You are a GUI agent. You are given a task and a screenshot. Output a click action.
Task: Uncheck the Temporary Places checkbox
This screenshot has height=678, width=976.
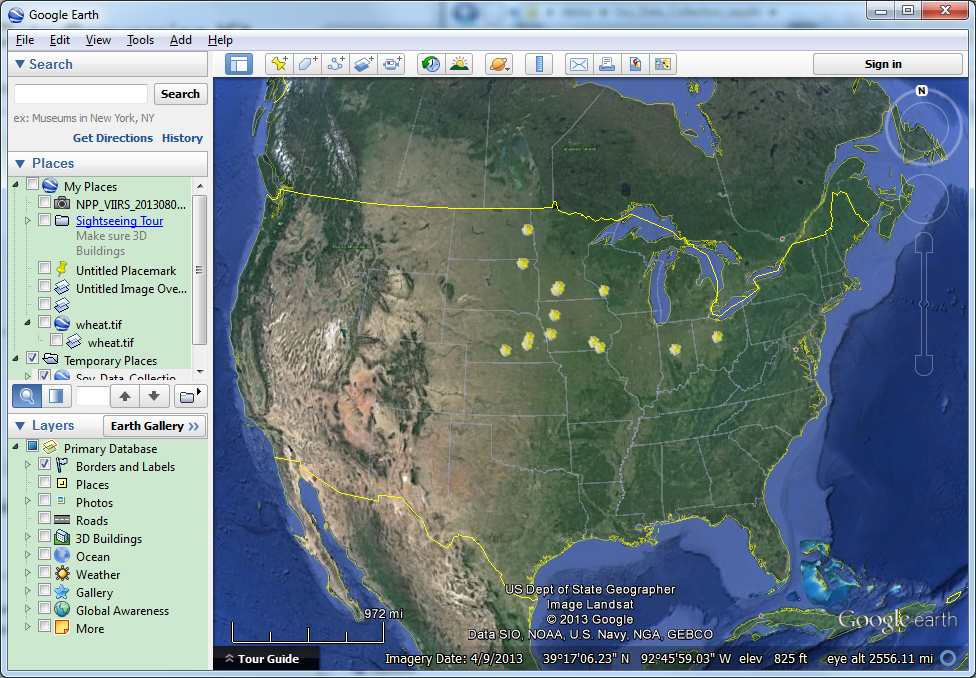point(32,359)
